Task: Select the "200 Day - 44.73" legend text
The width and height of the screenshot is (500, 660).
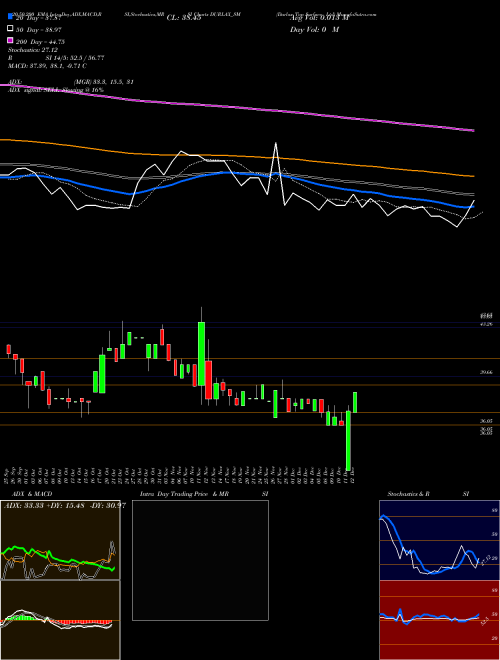Action: click(40, 42)
